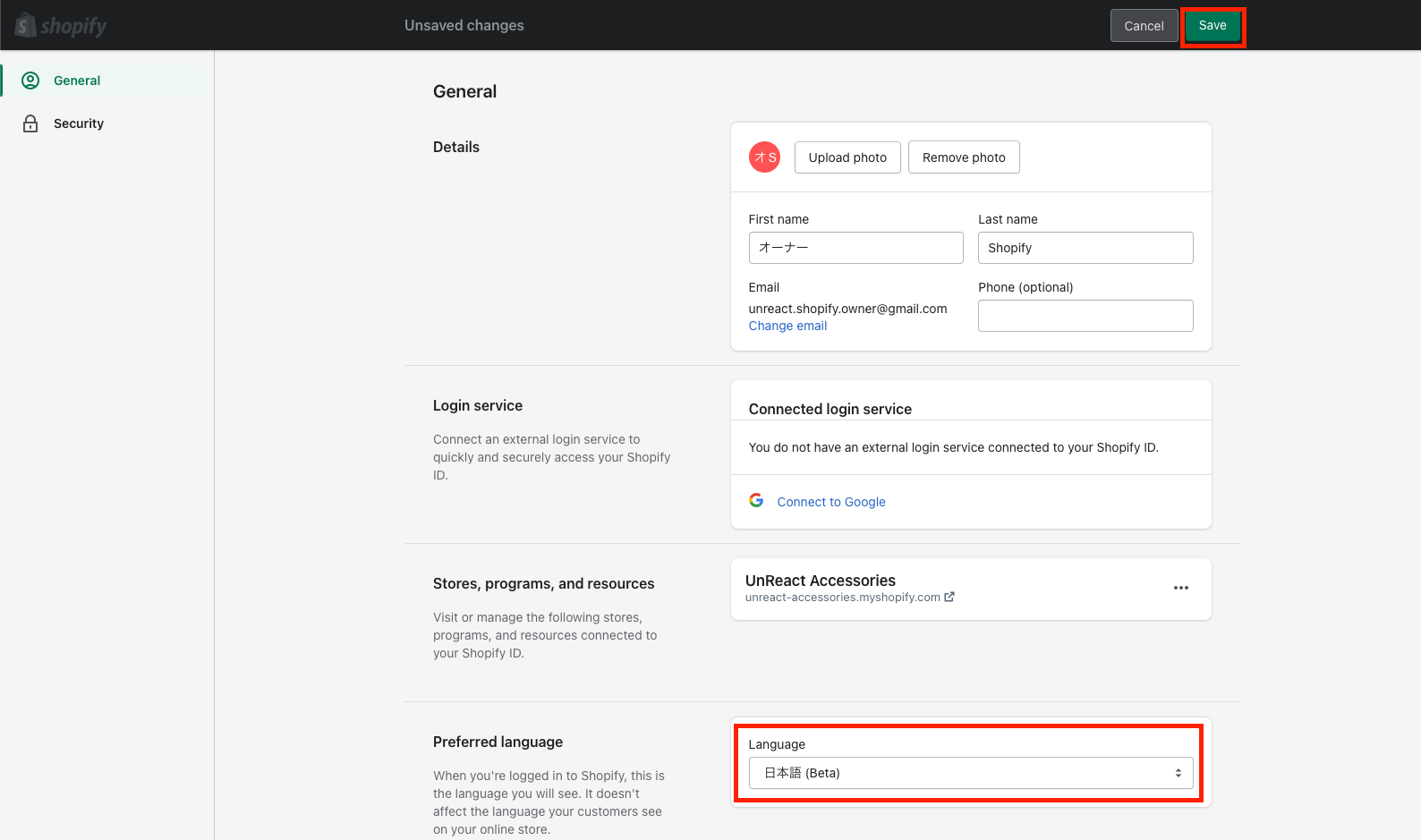
Task: Select the General sidebar item
Action: pyautogui.click(x=106, y=81)
